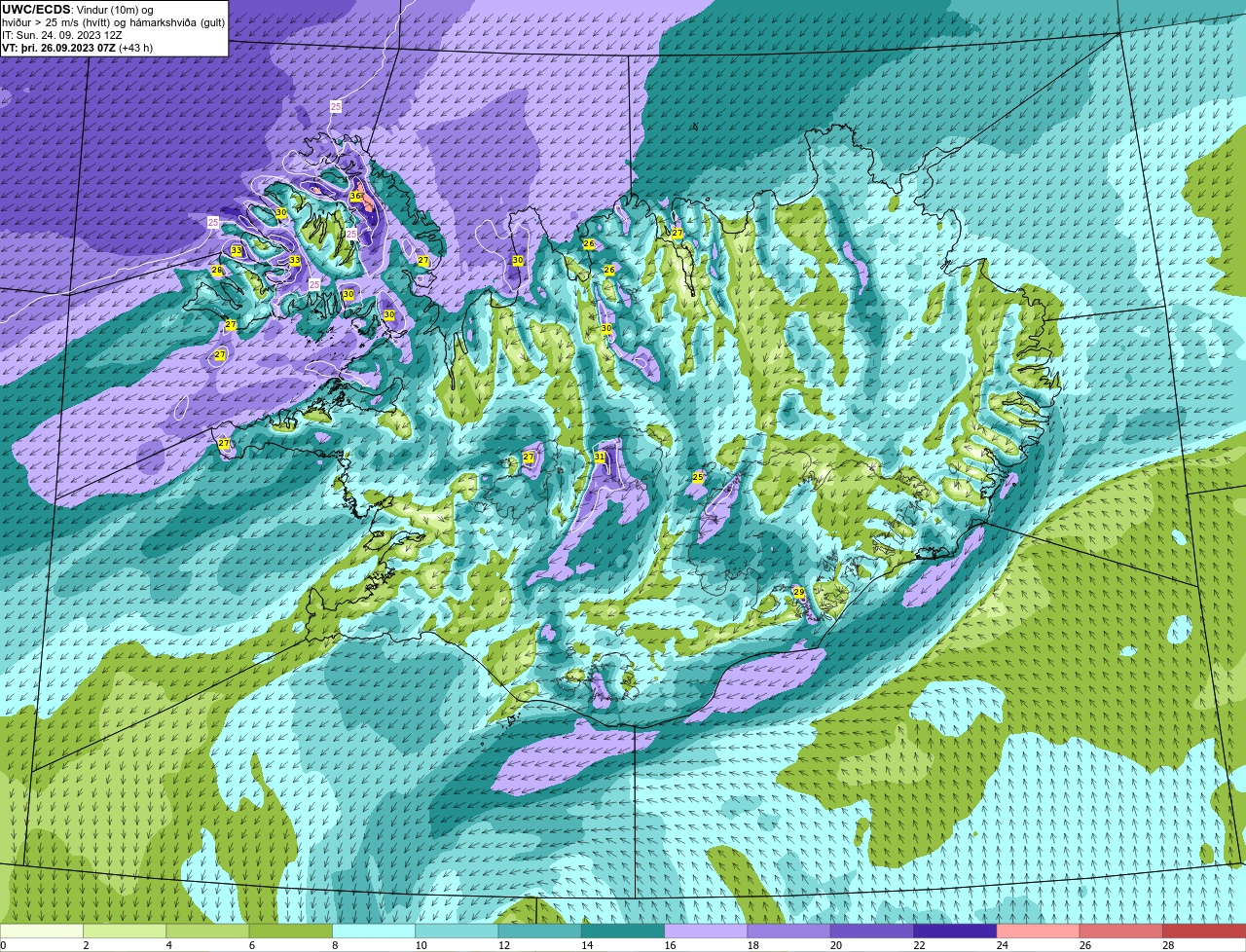Click the 12–14 m/s teal legend swatch

click(x=540, y=931)
